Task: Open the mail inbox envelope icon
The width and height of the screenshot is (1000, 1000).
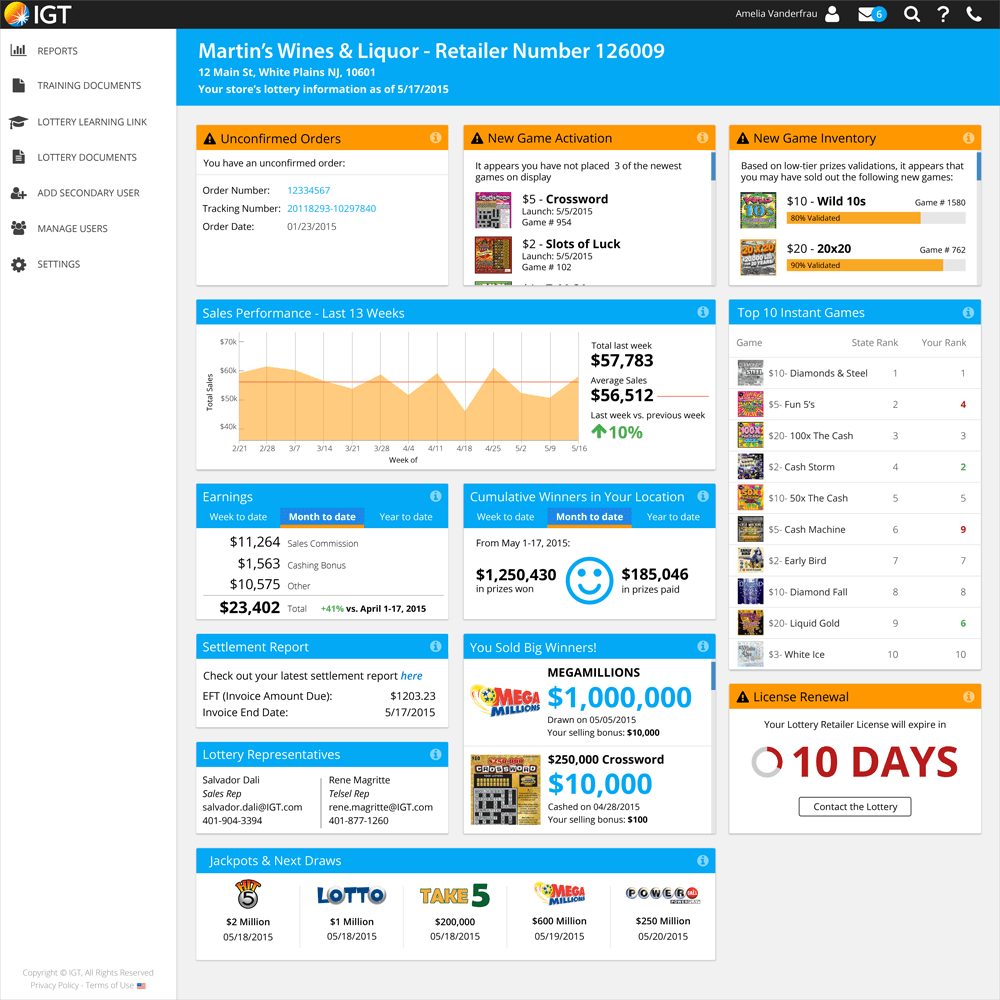Action: point(866,14)
